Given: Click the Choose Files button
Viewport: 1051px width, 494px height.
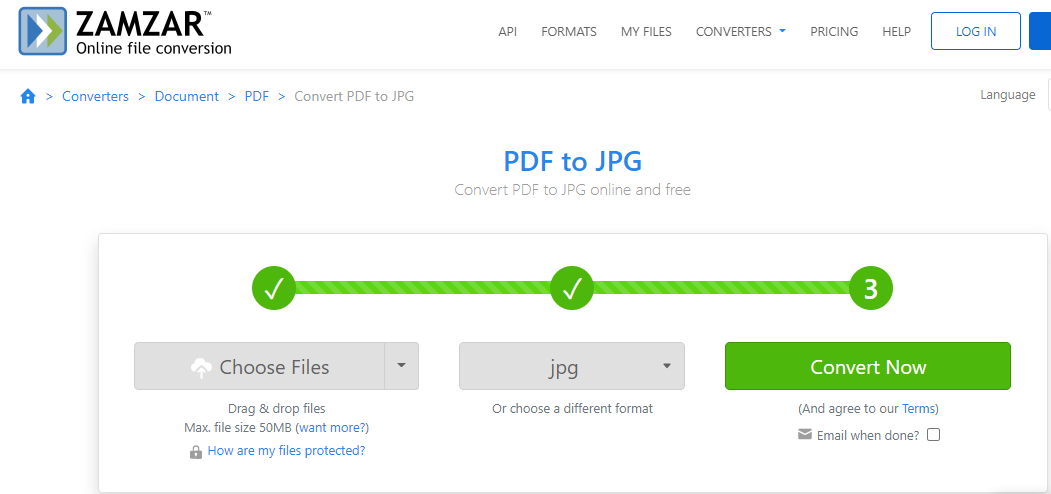Looking at the screenshot, I should (x=259, y=366).
